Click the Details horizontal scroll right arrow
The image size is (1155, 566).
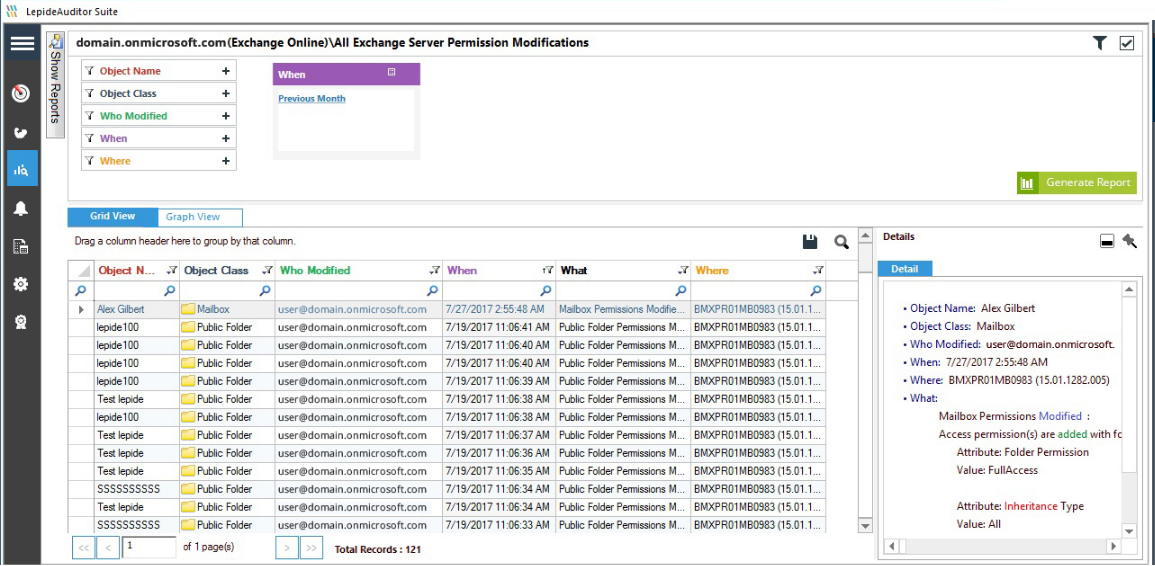coord(1113,547)
